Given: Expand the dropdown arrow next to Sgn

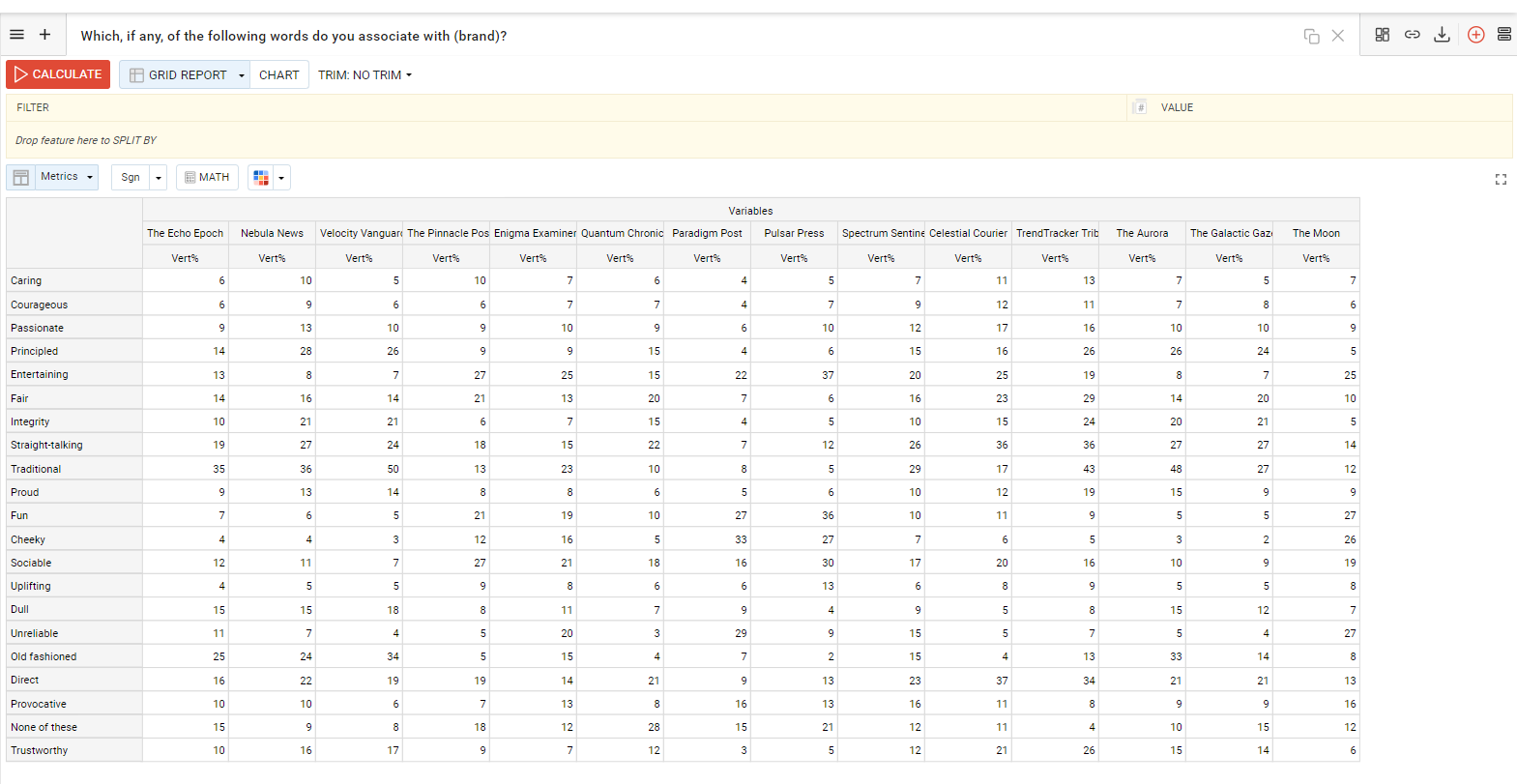Looking at the screenshot, I should [x=159, y=178].
